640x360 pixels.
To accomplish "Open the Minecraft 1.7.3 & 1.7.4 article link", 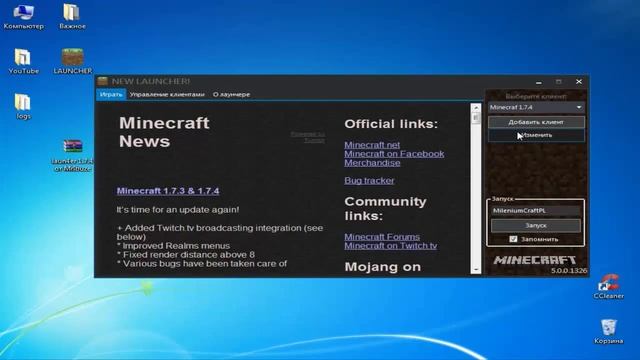I will click(x=168, y=191).
